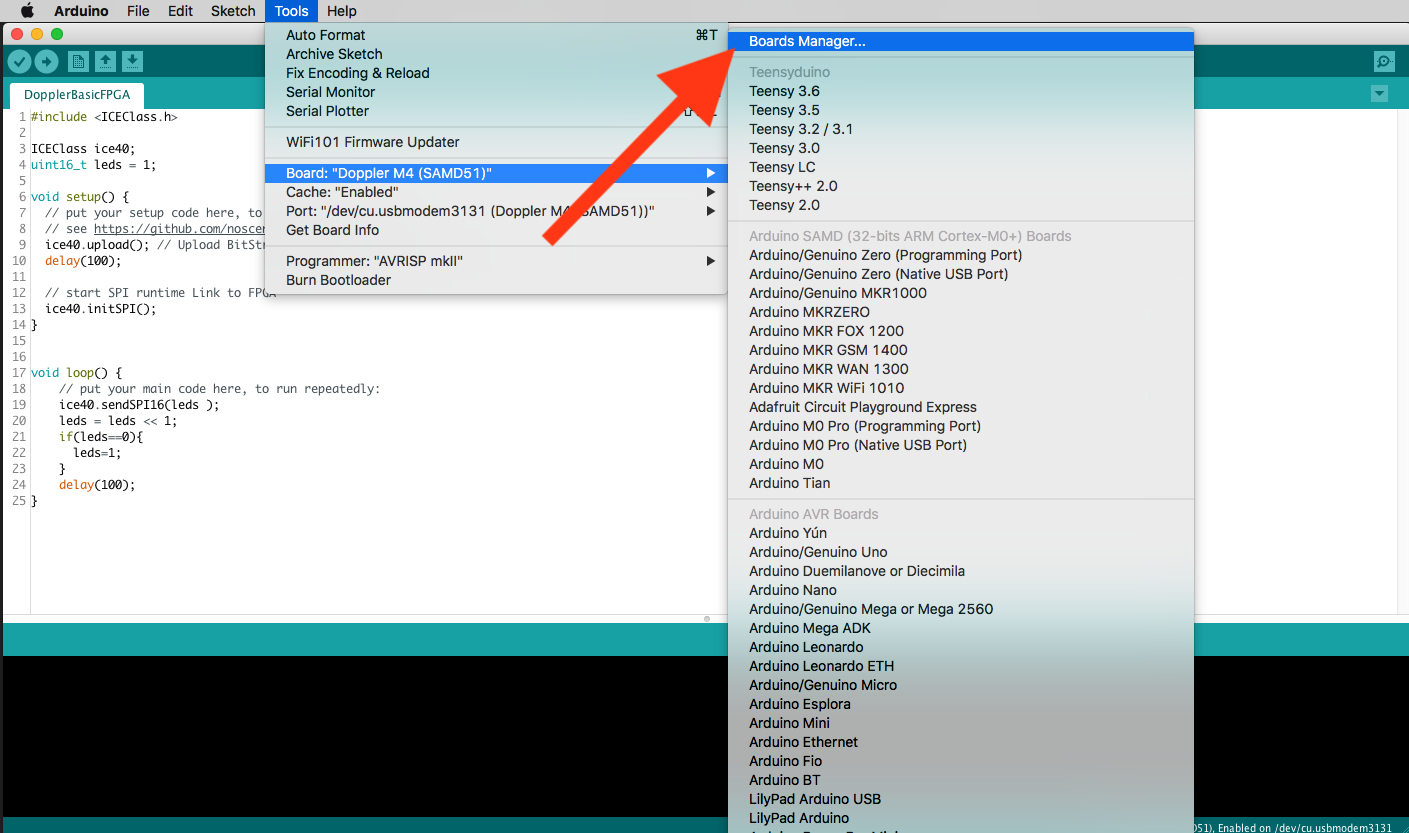Select Teensy 3.2 / 3.1 board

click(961, 129)
